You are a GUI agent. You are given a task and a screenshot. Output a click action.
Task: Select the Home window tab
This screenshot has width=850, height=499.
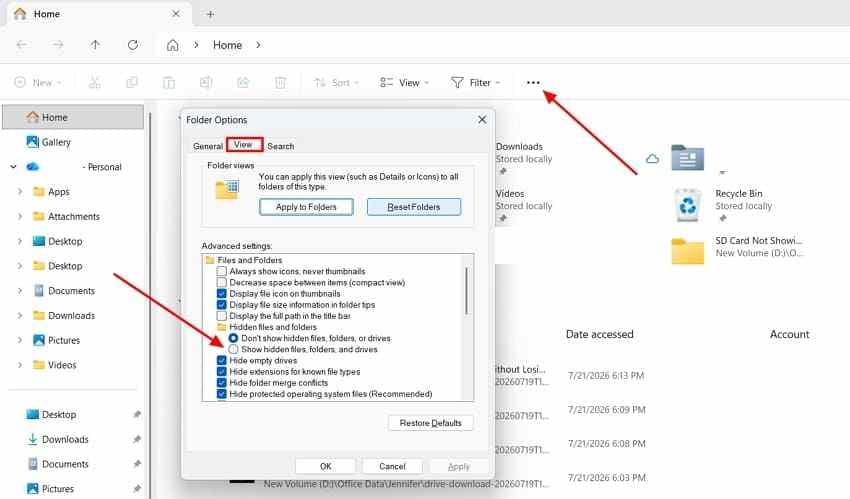(x=98, y=14)
